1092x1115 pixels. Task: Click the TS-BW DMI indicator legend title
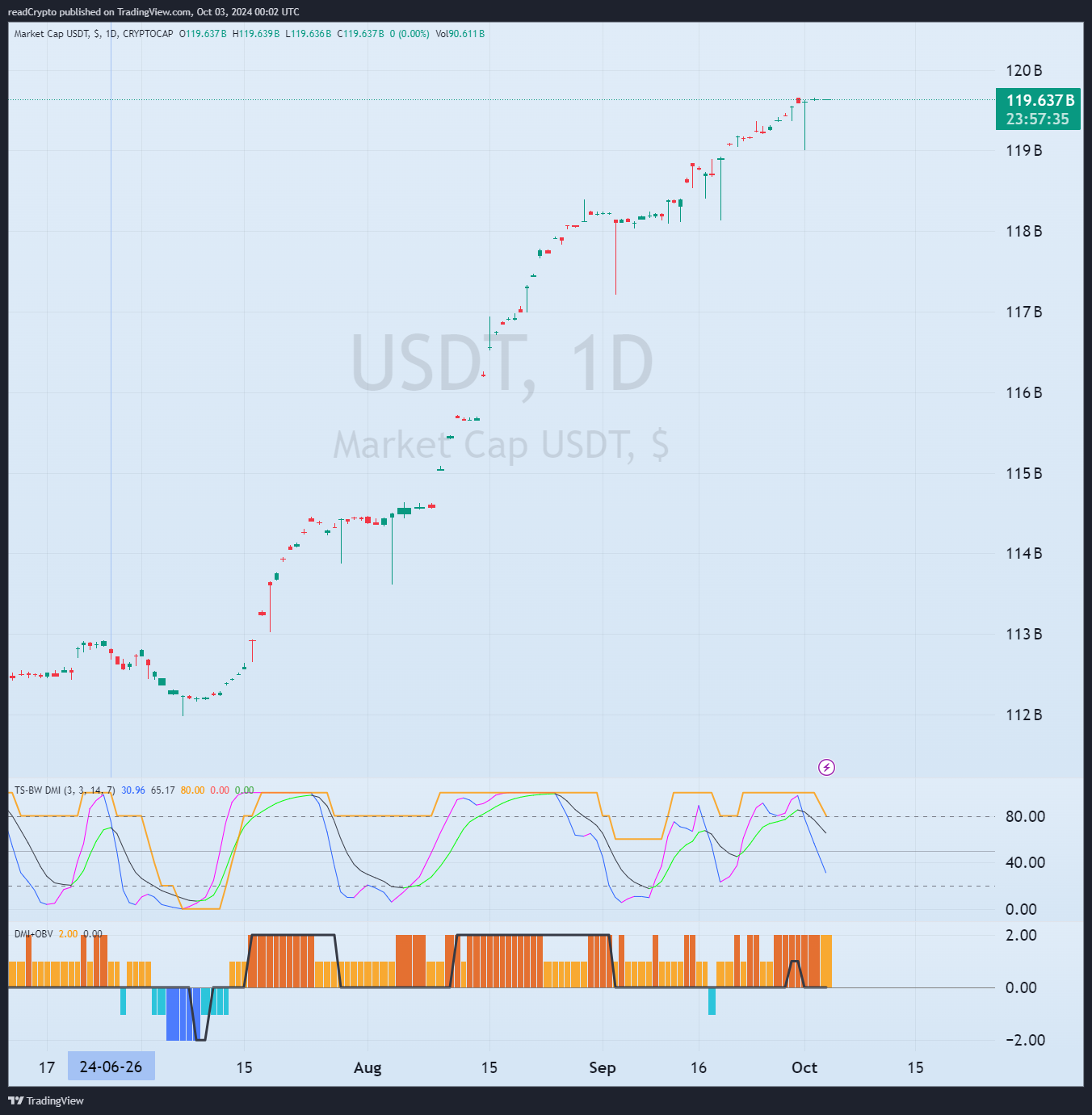click(x=65, y=790)
